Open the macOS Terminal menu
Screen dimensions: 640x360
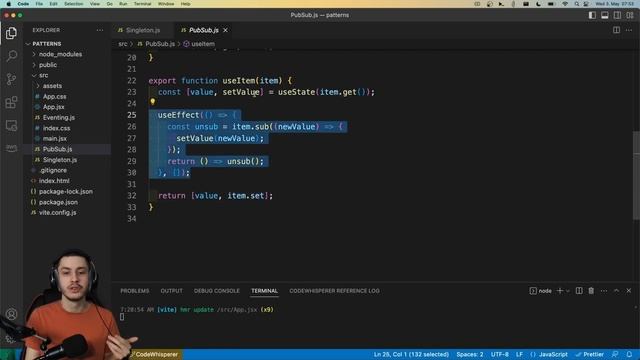(142, 4)
